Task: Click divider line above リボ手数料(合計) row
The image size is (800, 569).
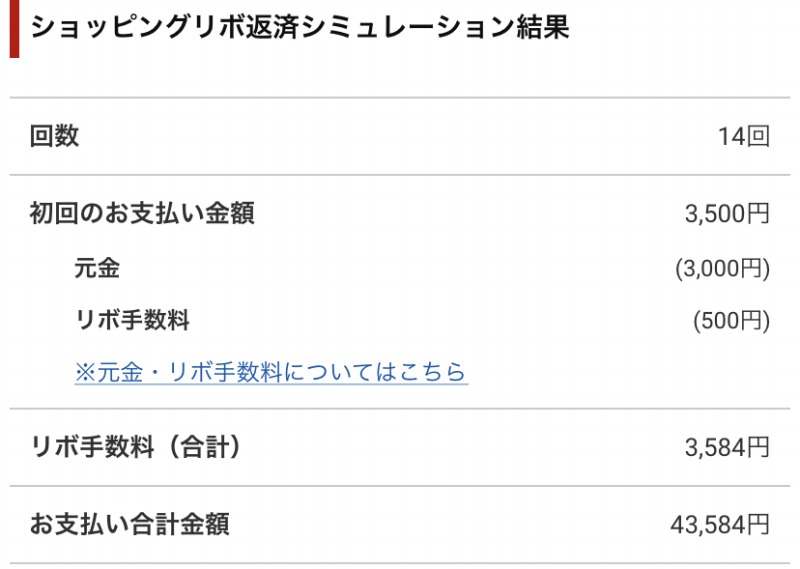Action: tap(400, 408)
